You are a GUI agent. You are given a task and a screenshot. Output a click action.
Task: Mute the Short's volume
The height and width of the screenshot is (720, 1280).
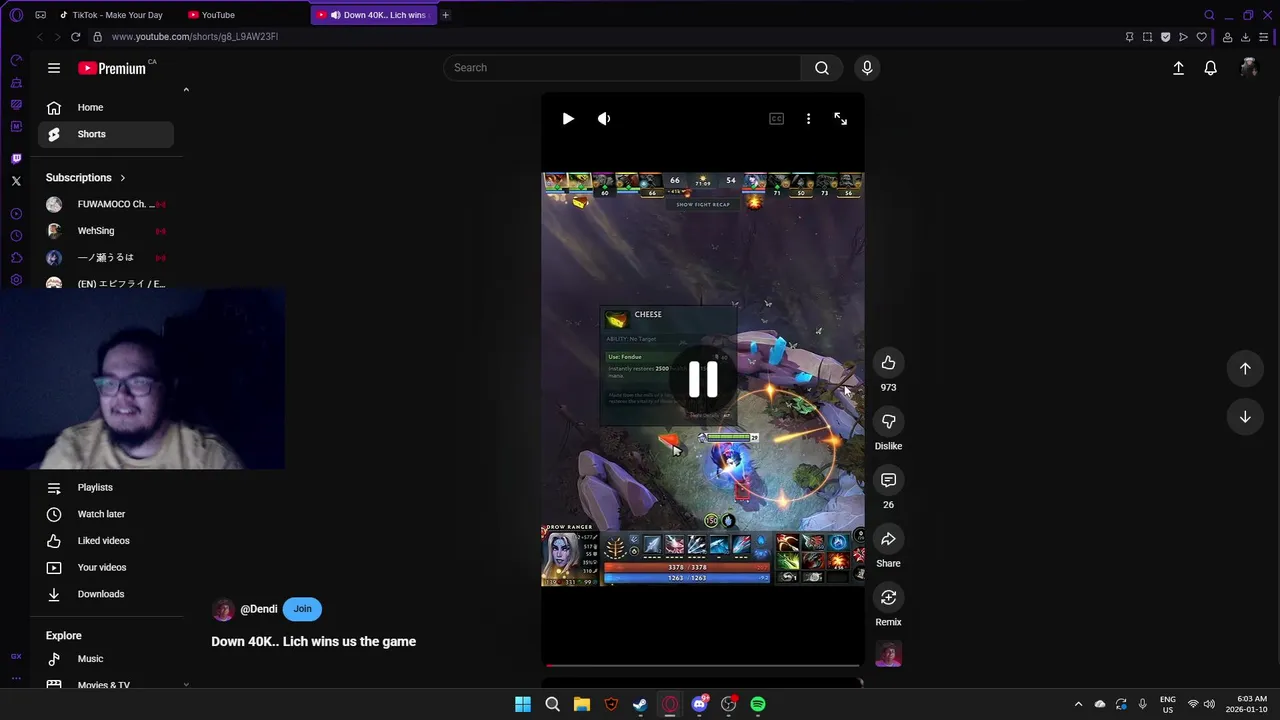(x=604, y=119)
